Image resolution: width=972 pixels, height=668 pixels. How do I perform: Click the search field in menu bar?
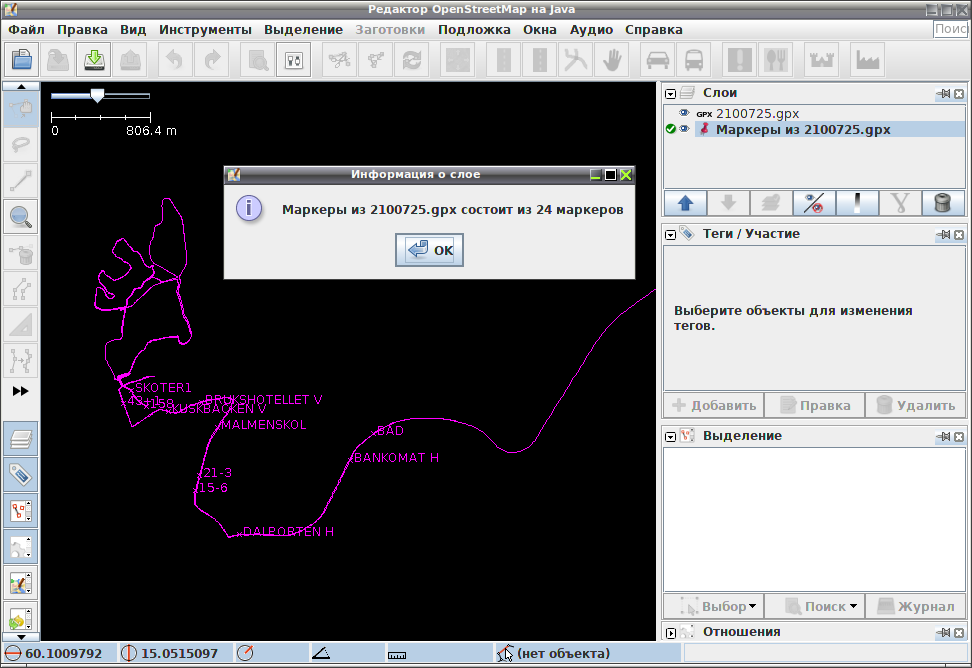[950, 29]
